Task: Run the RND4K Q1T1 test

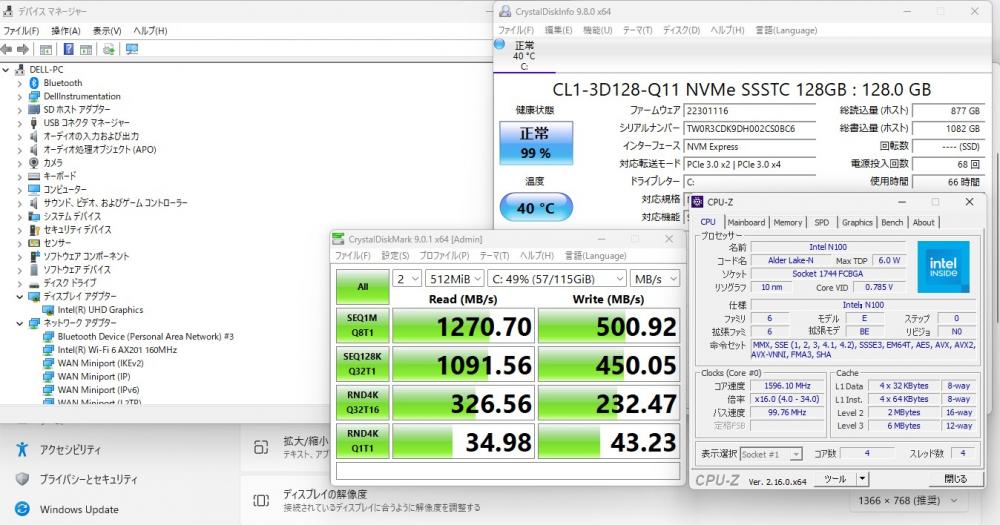Action: [x=362, y=440]
